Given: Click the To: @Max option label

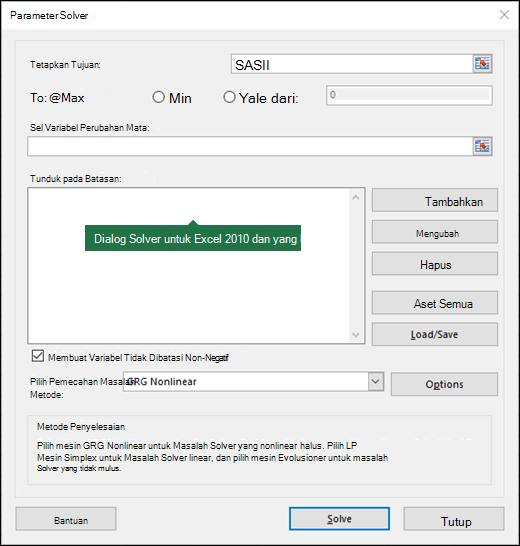Looking at the screenshot, I should click(x=57, y=98).
